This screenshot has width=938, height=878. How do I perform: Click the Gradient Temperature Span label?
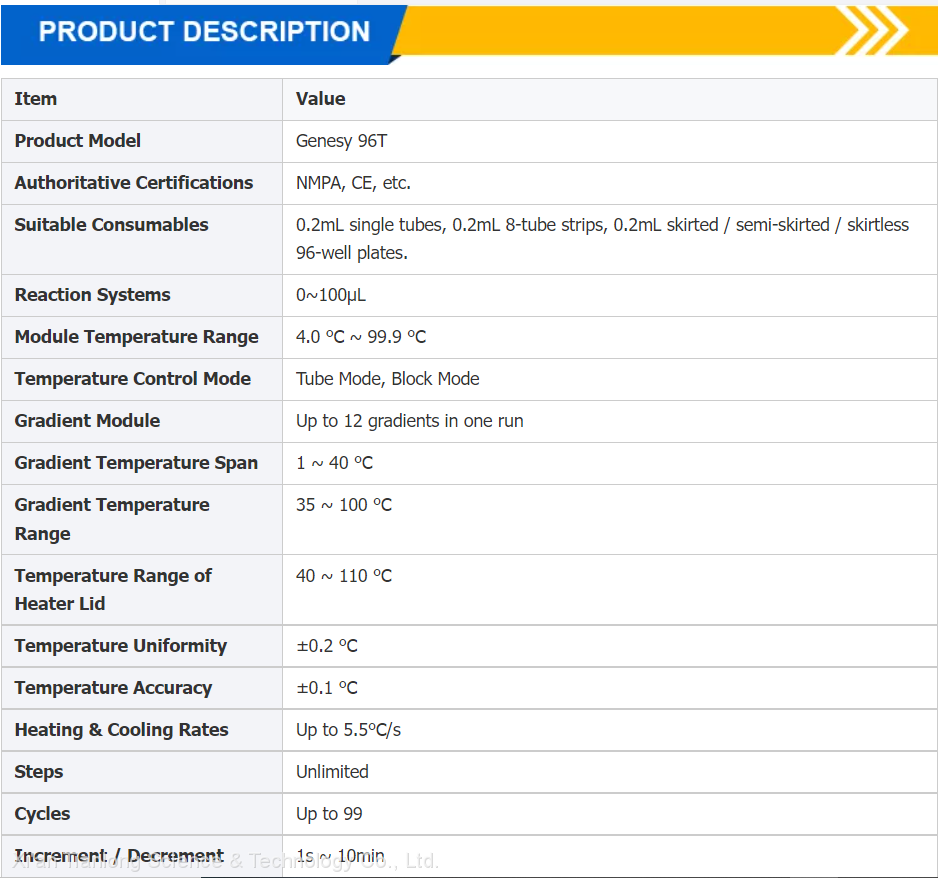[x=136, y=463]
